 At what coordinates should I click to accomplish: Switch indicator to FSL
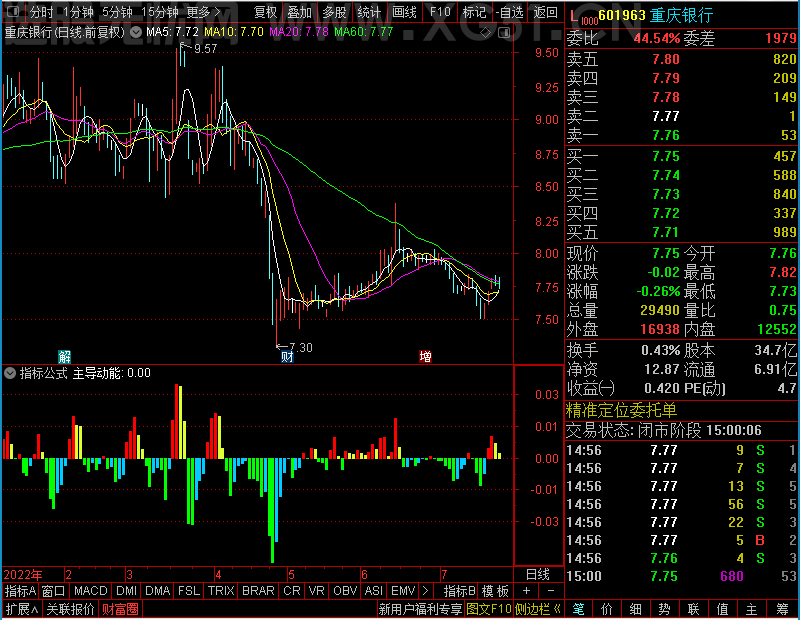[189, 591]
